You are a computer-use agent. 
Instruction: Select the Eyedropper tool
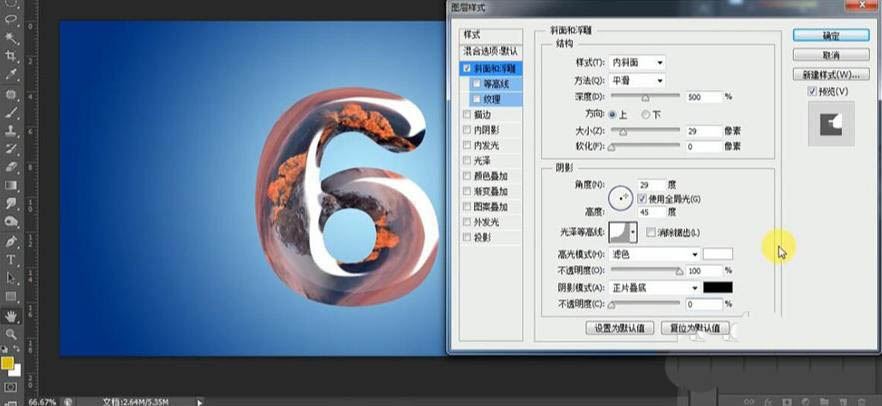click(x=11, y=75)
